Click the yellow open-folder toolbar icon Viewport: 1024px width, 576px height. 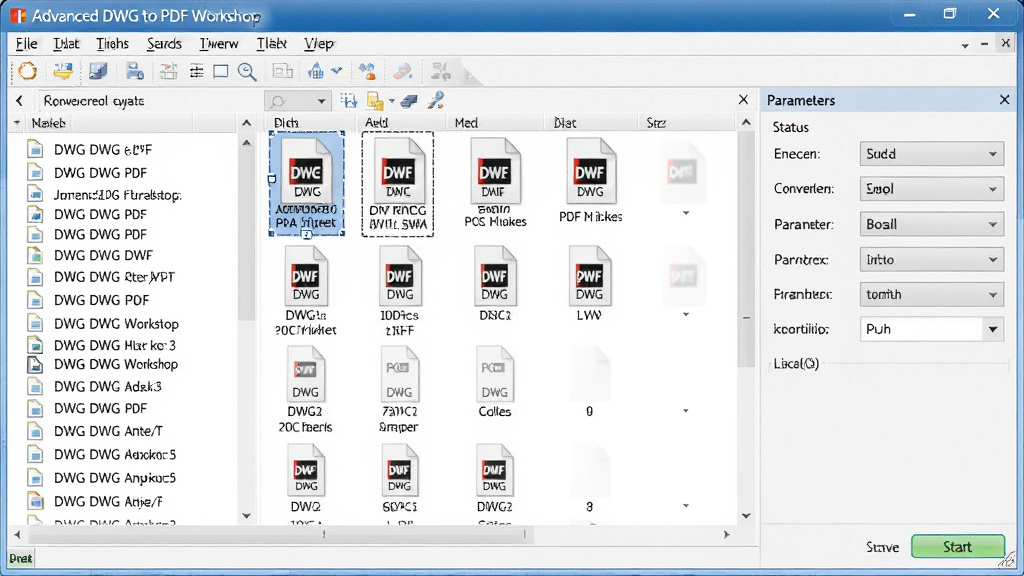(63, 71)
